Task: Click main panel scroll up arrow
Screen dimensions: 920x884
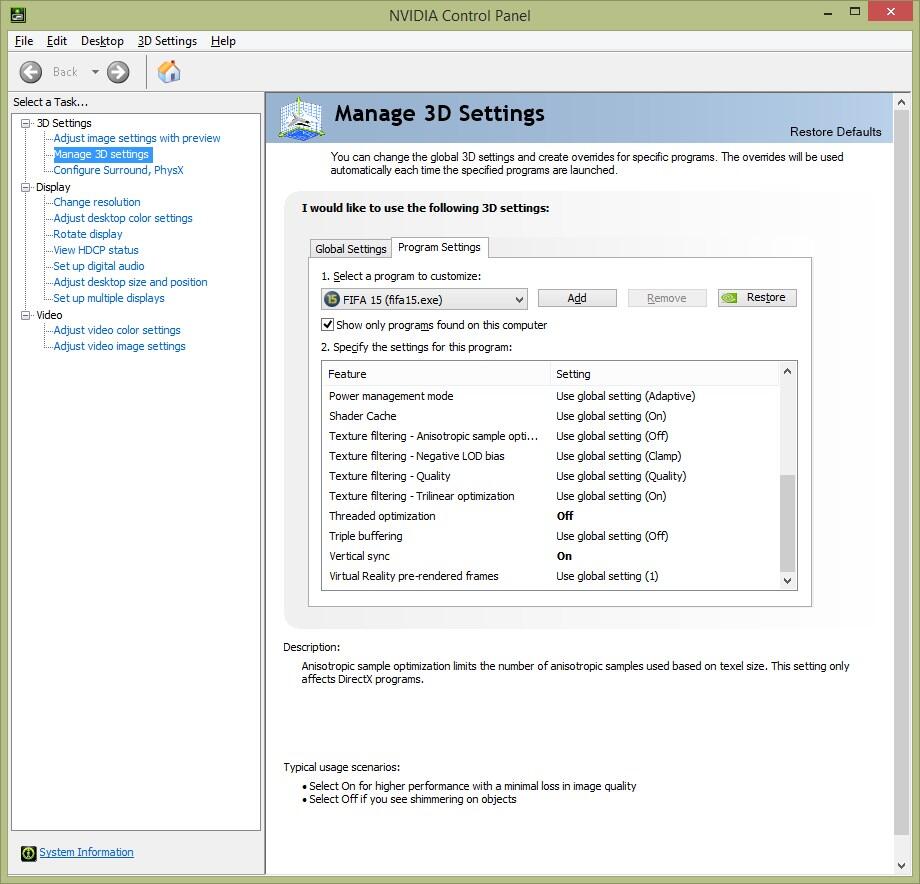Action: (x=901, y=102)
